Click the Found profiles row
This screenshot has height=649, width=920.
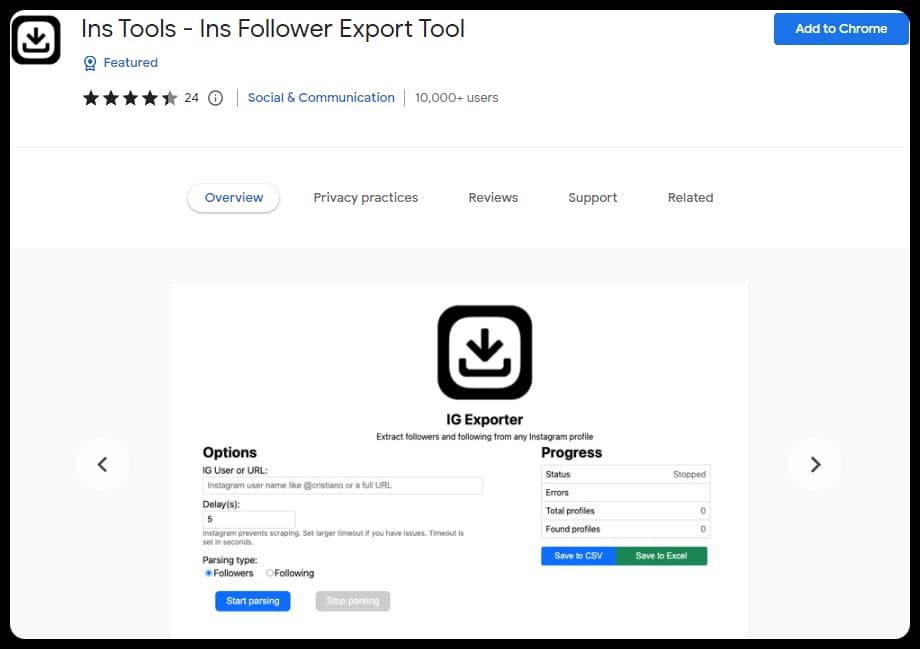pyautogui.click(x=625, y=529)
